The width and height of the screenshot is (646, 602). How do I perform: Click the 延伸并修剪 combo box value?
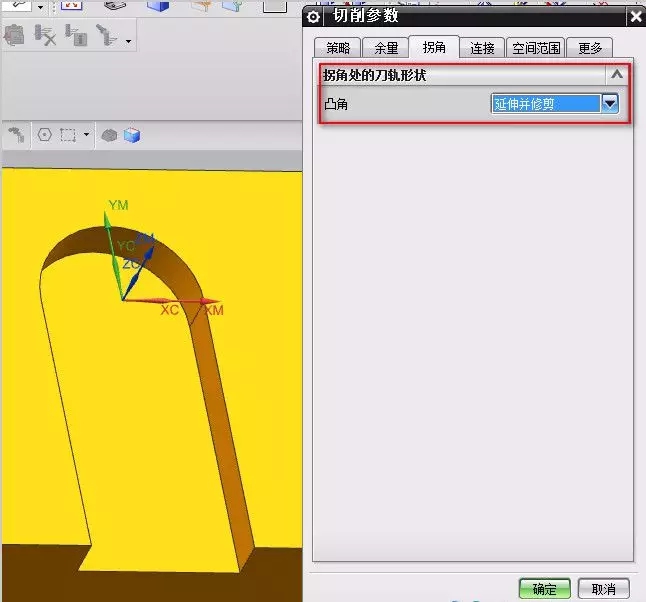pos(546,104)
